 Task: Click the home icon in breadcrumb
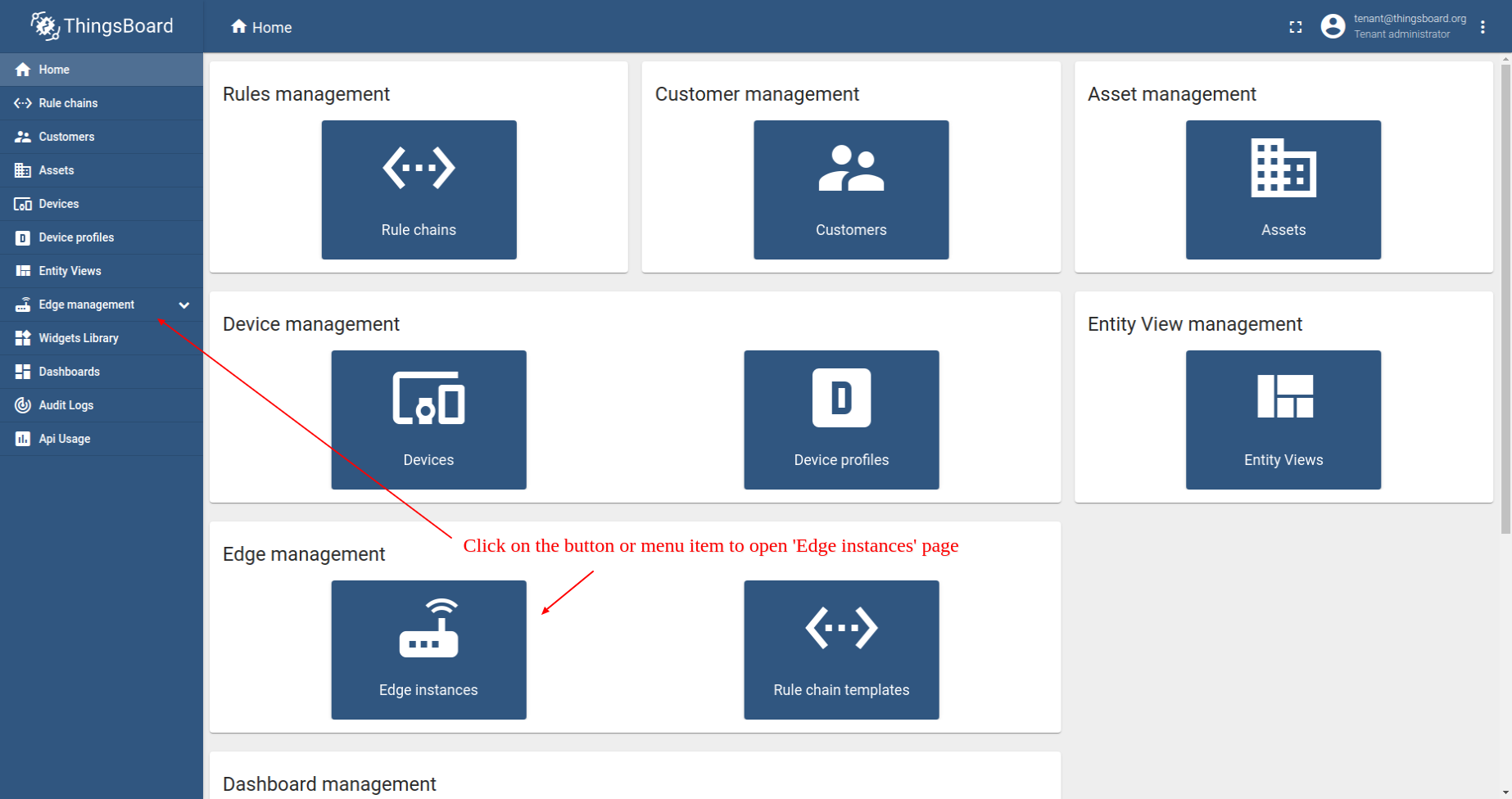[238, 26]
